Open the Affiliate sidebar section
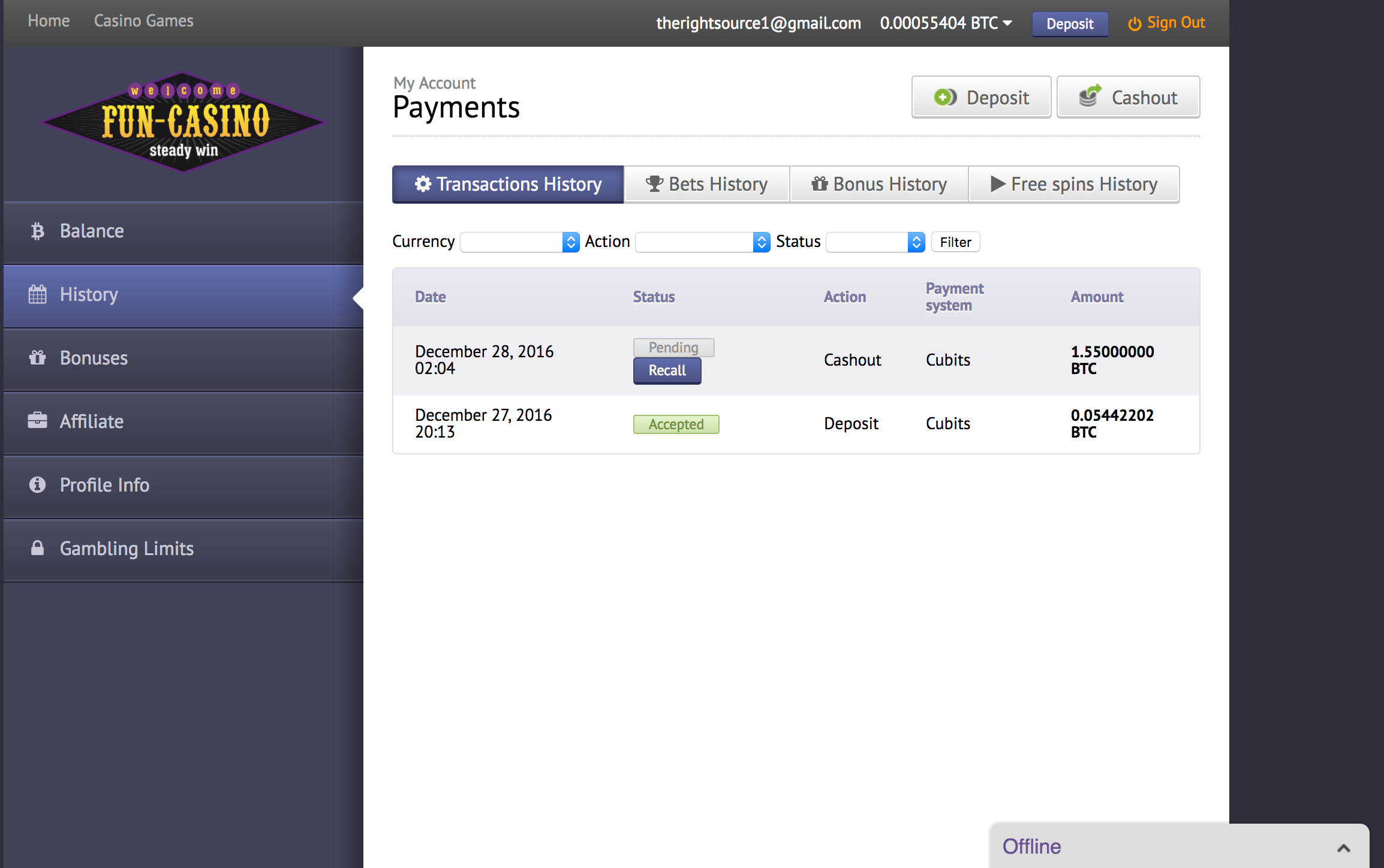The height and width of the screenshot is (868, 1384). (183, 423)
